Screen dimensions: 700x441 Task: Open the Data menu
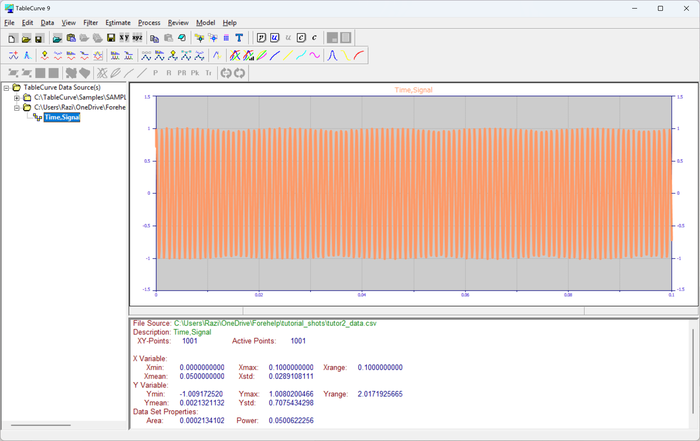47,23
